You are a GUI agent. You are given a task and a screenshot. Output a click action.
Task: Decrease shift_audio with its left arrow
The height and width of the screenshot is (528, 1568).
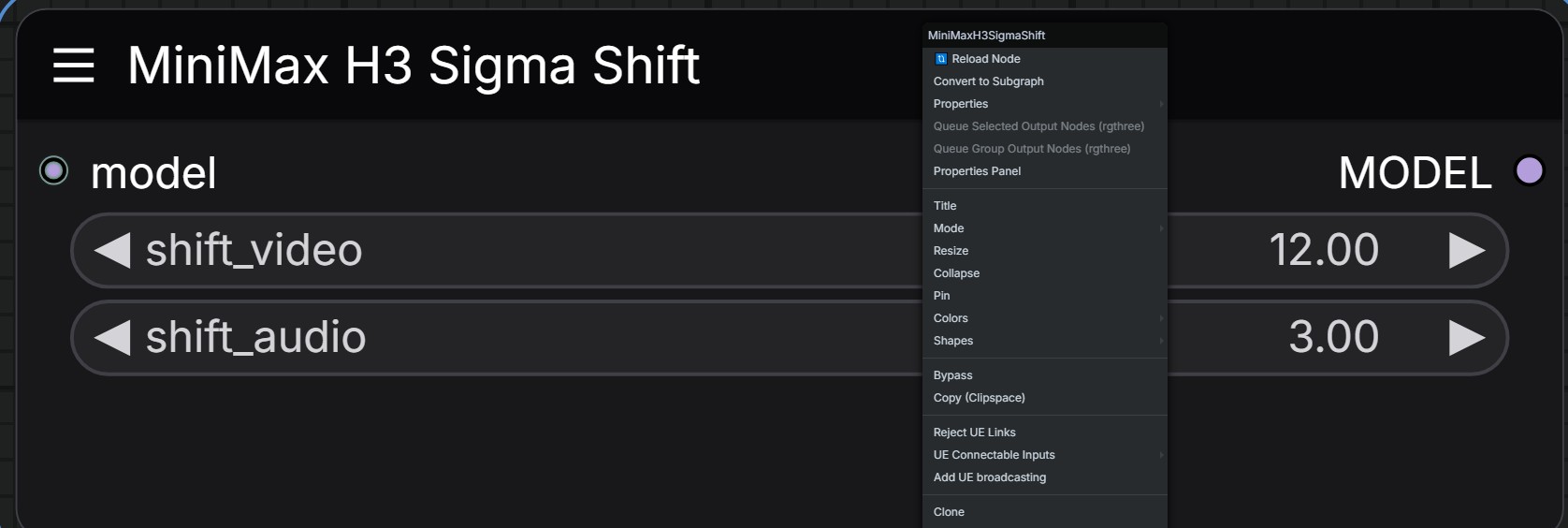point(113,337)
